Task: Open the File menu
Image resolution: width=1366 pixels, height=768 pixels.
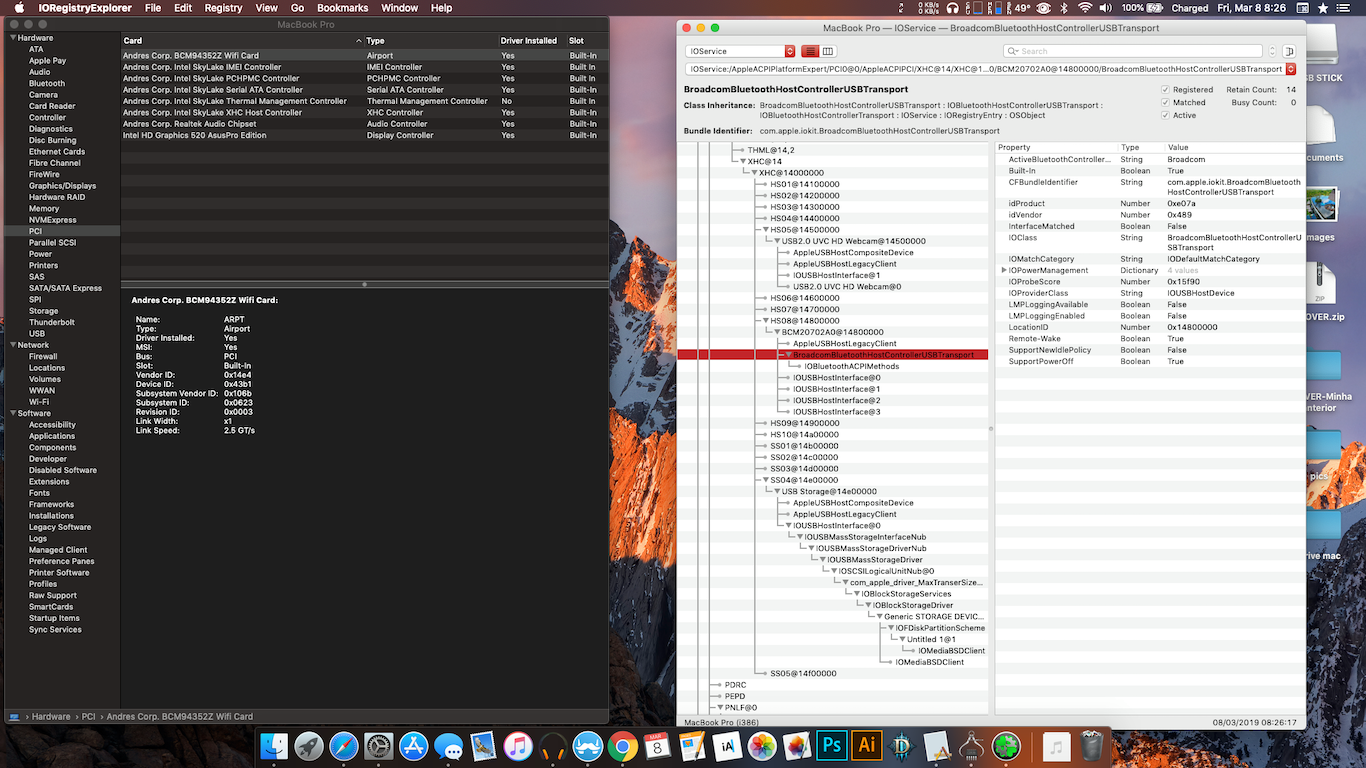Action: (153, 8)
